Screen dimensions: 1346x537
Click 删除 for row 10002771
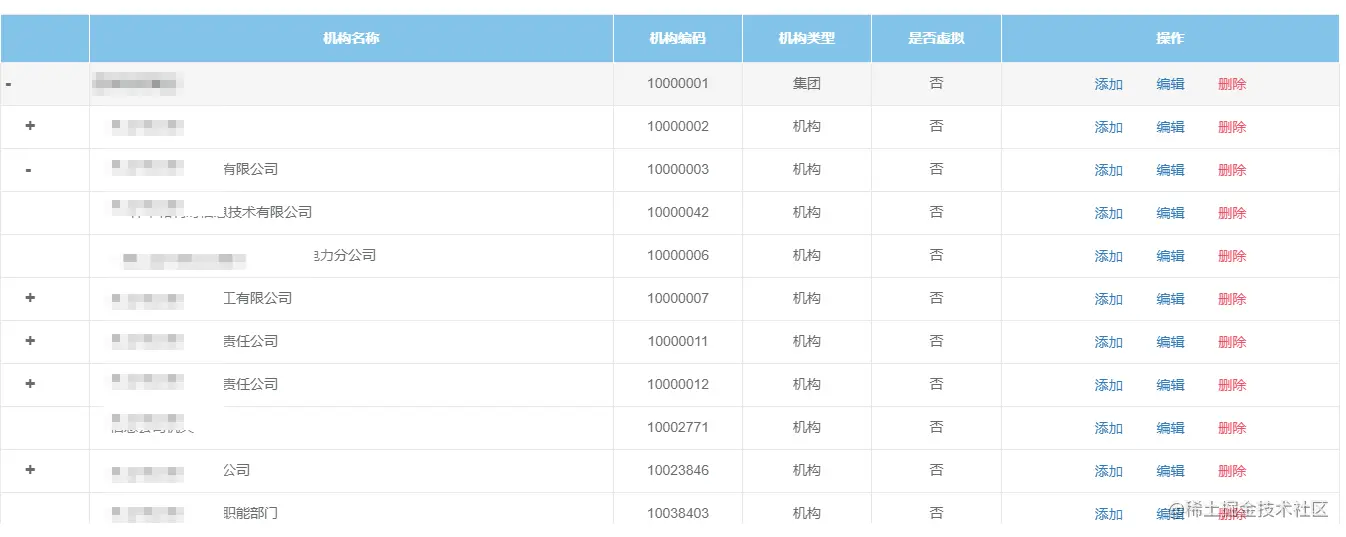[1232, 429]
